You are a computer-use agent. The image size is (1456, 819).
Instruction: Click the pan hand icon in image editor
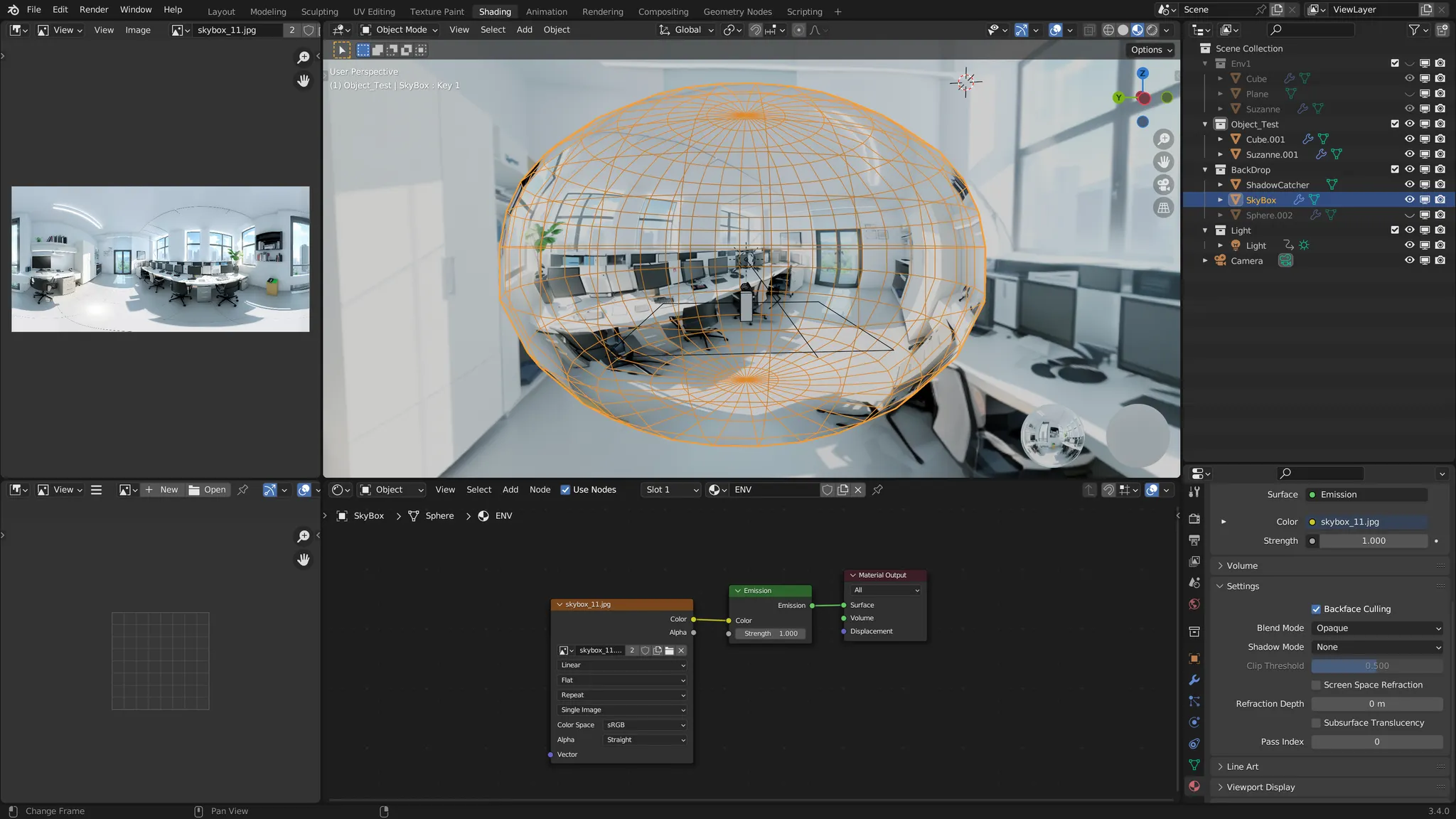pos(304,80)
